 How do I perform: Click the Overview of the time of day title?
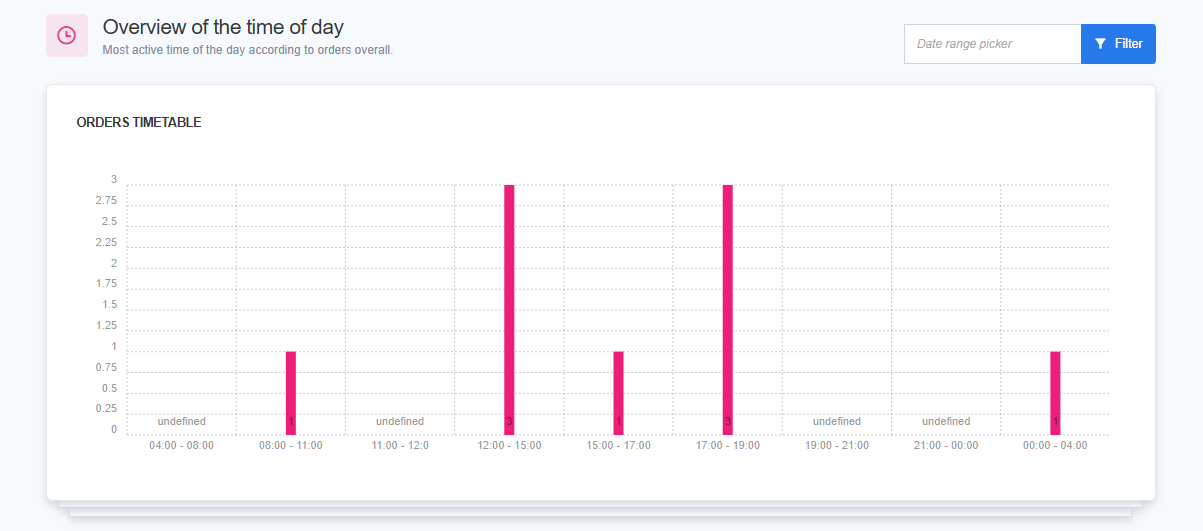(x=223, y=27)
